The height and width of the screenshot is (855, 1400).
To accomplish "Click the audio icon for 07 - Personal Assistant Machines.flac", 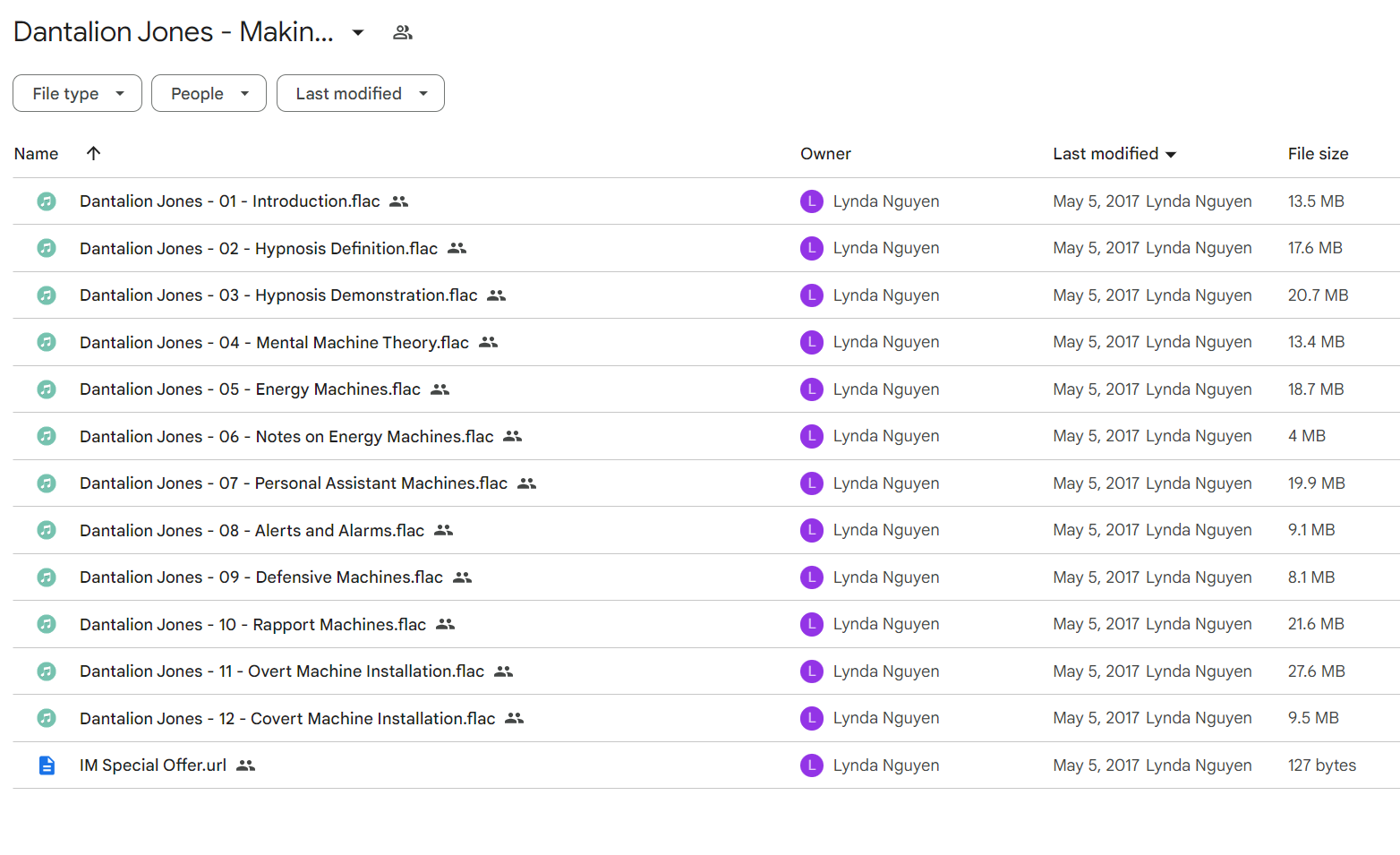I will 47,483.
